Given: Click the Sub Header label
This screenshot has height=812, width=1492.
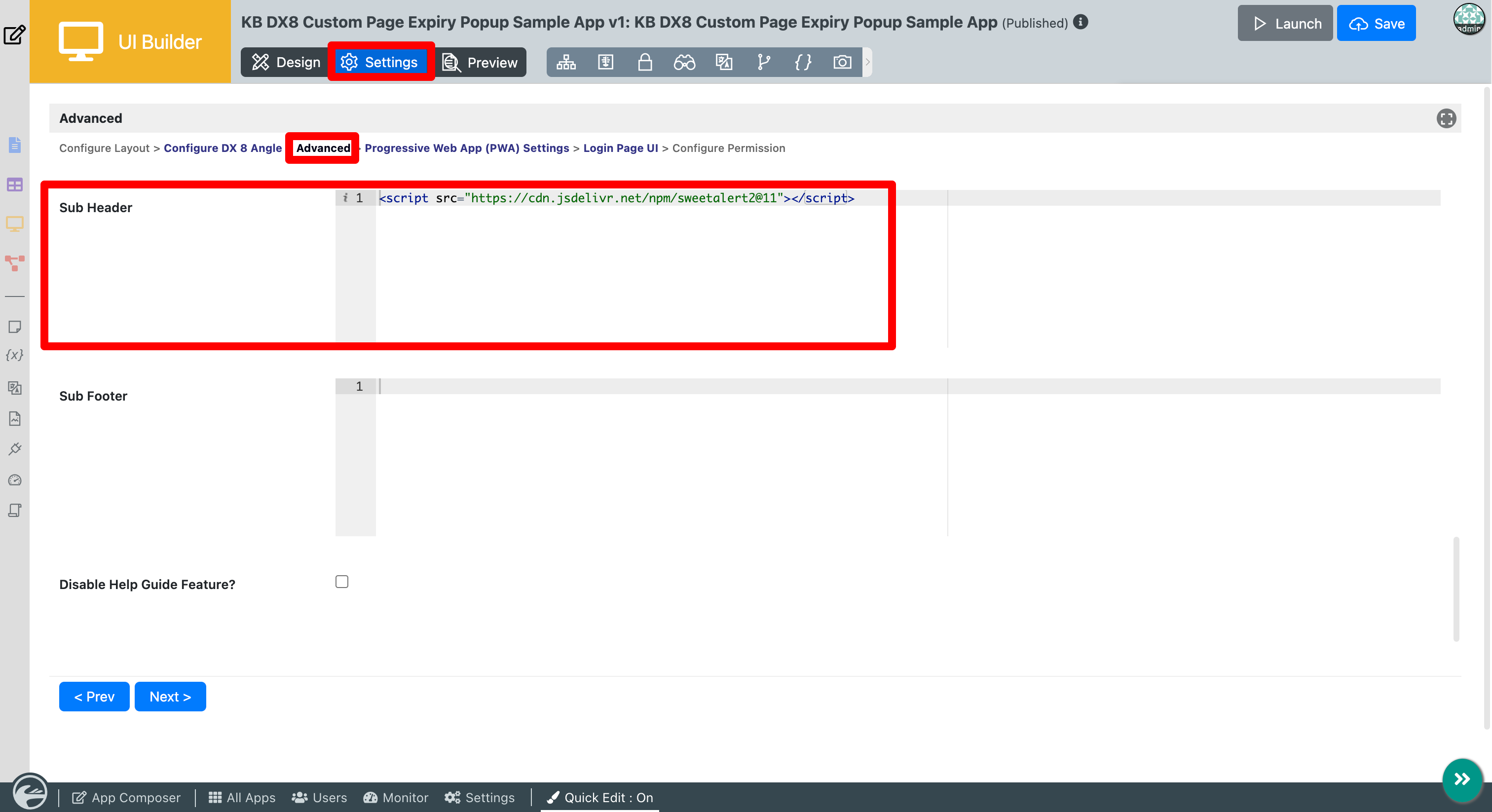Looking at the screenshot, I should coord(96,207).
